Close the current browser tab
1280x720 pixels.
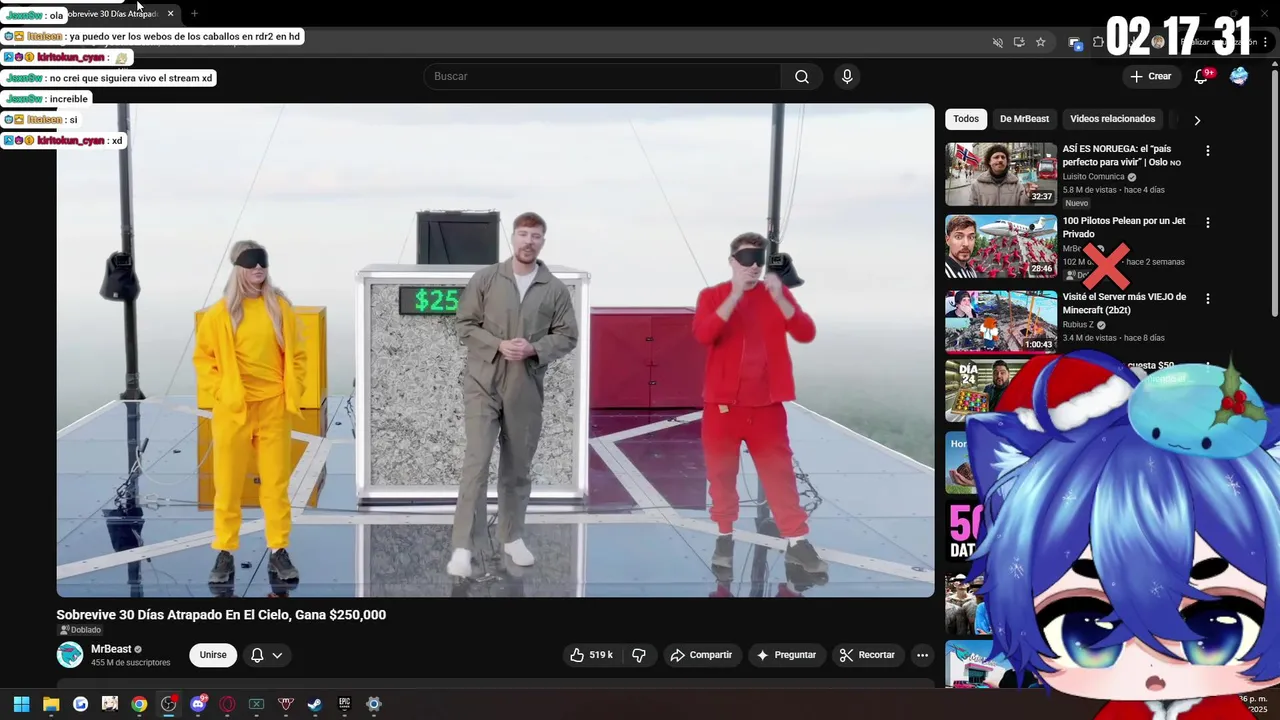[171, 13]
